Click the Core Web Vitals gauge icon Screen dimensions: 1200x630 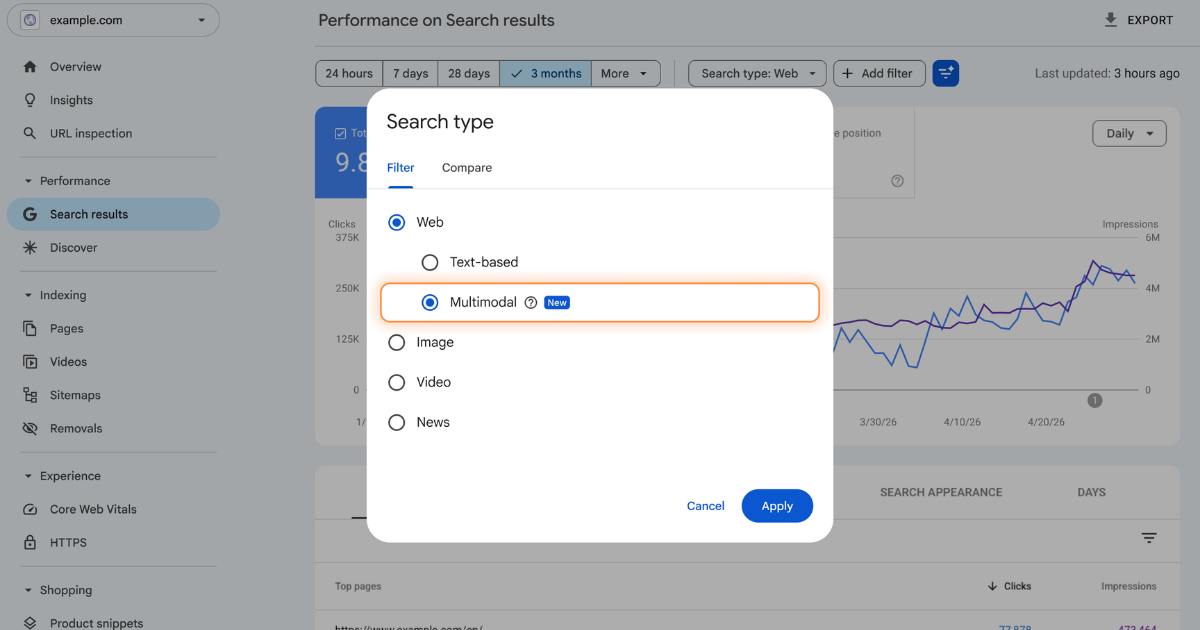(x=30, y=509)
